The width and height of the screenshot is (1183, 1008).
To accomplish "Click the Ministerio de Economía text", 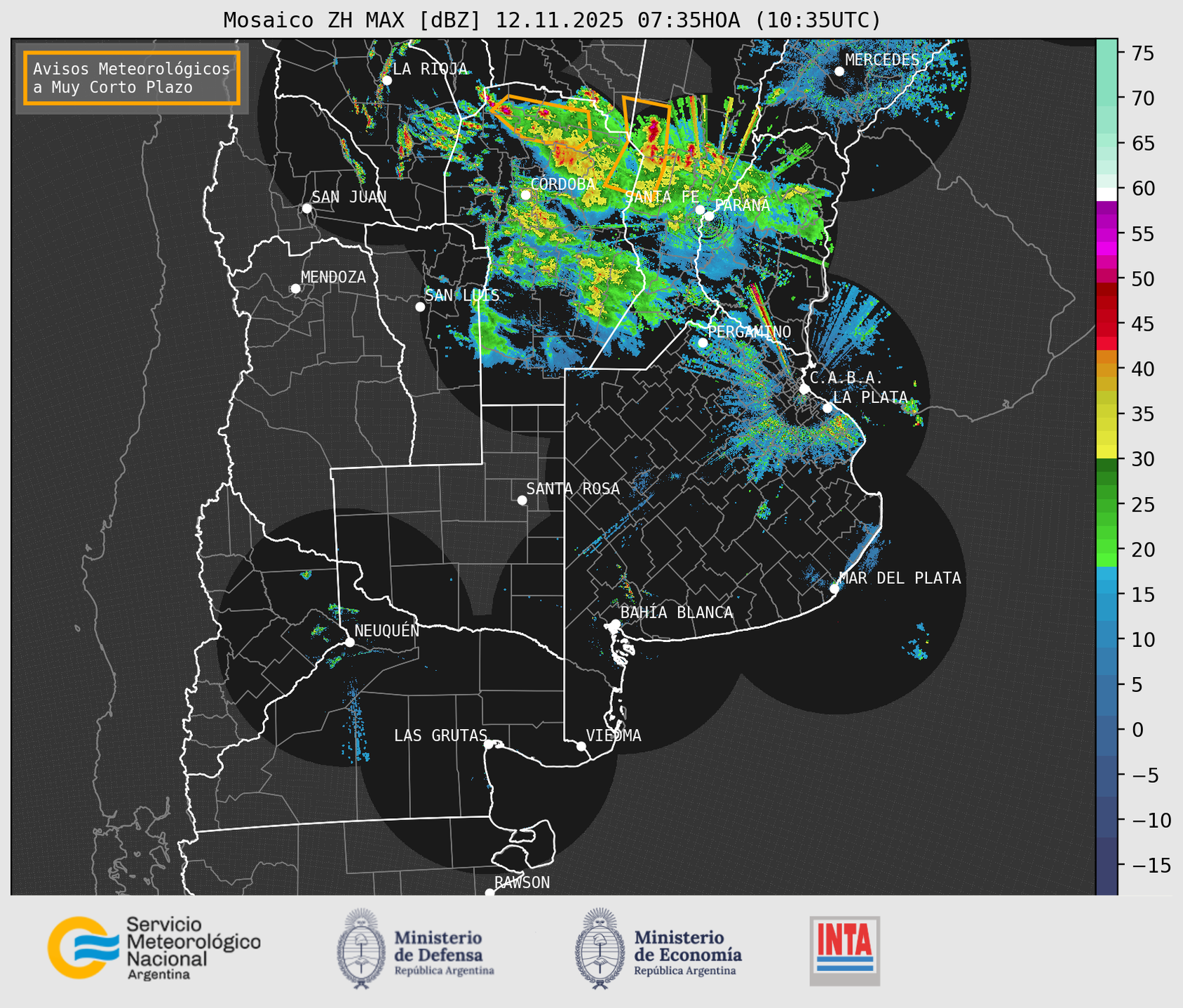I will [x=688, y=951].
